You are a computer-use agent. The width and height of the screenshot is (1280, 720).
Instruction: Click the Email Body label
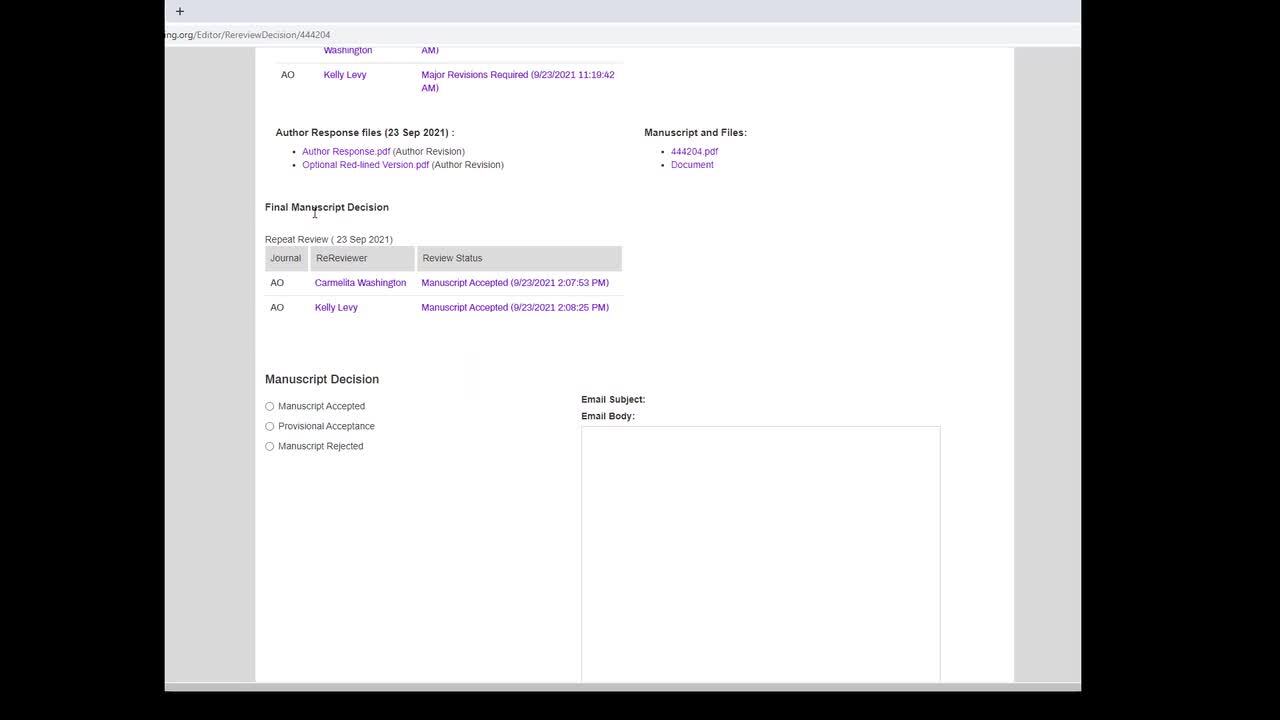pos(608,417)
